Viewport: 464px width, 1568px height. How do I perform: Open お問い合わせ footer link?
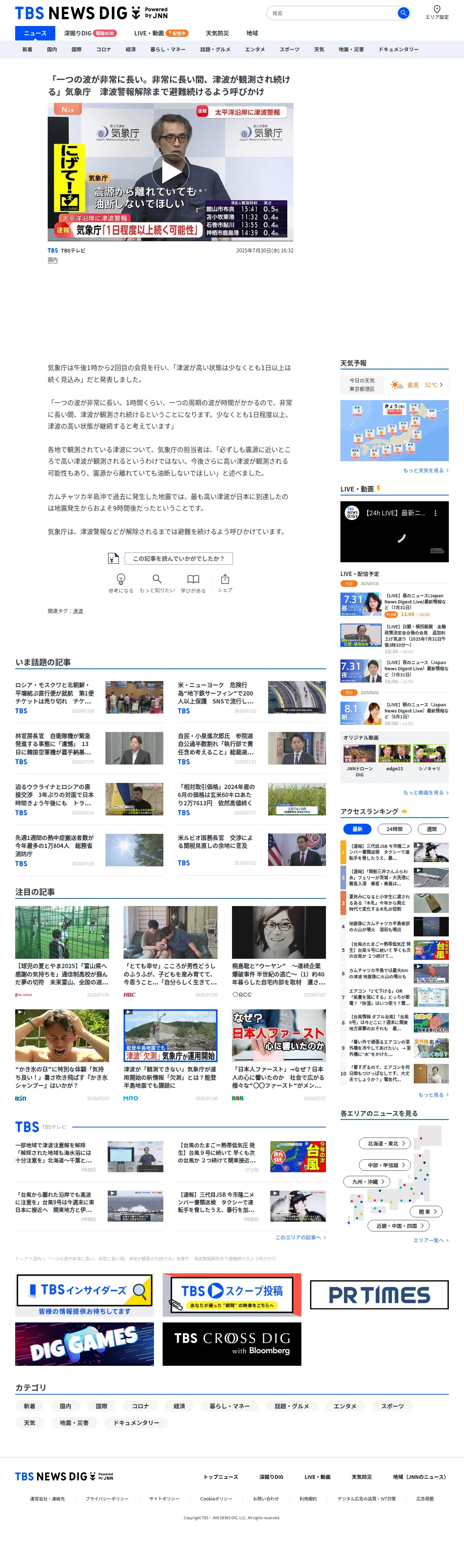click(x=266, y=1499)
